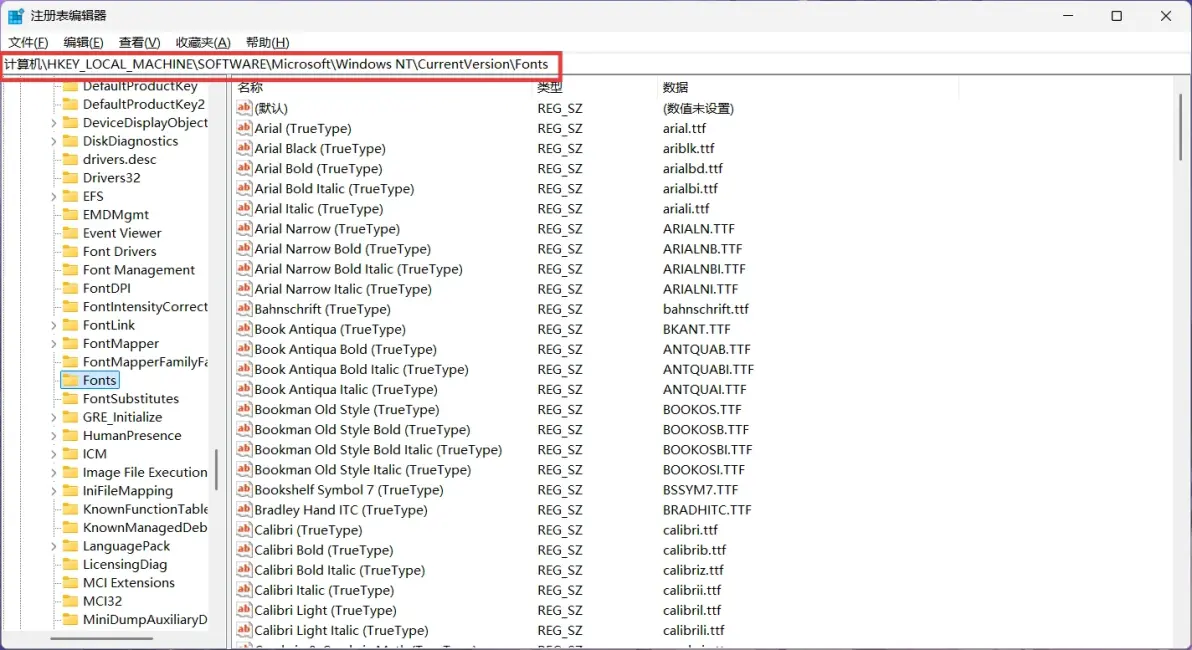Click the string value icon for (默认)
1192x650 pixels.
pyautogui.click(x=244, y=108)
